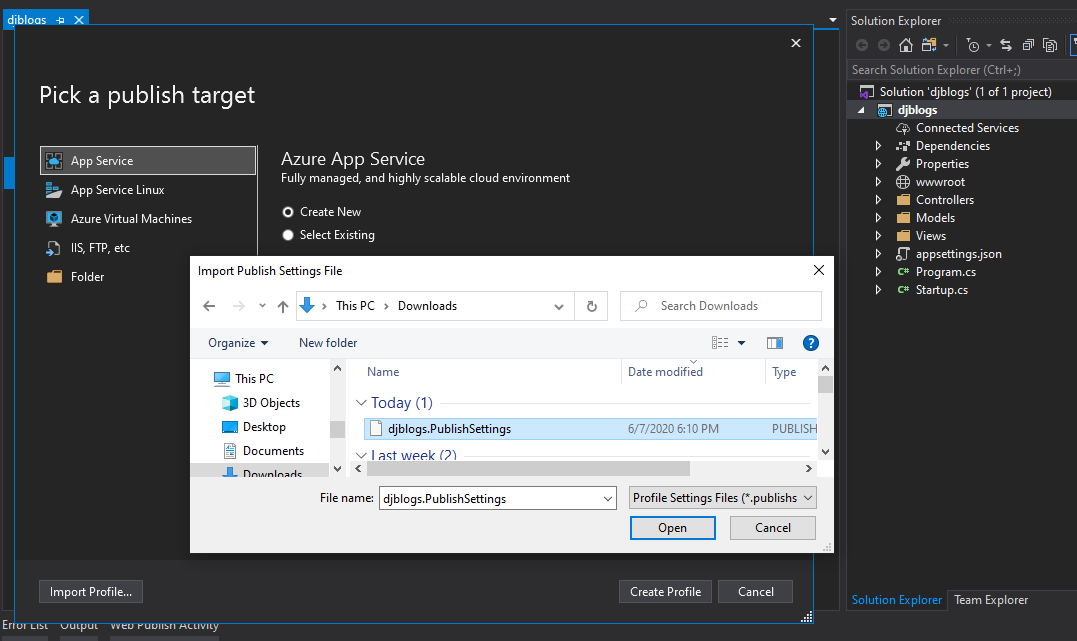
Task: Click the Search Downloads field
Action: [x=721, y=306]
